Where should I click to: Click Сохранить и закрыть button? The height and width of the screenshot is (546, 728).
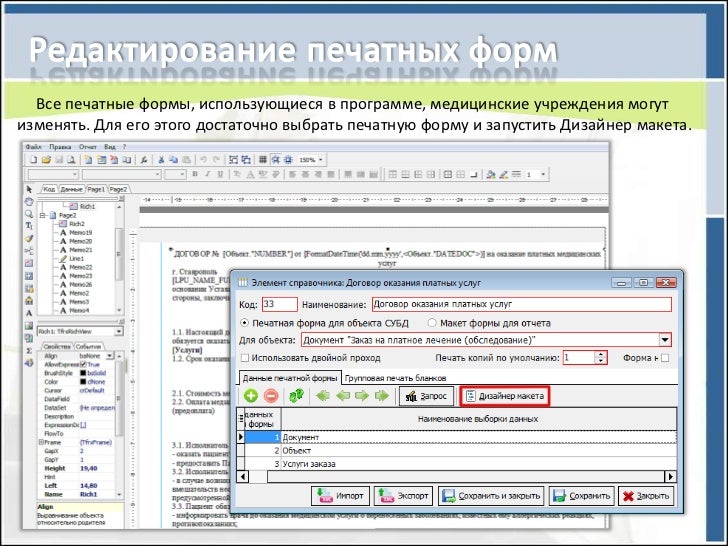pos(491,496)
